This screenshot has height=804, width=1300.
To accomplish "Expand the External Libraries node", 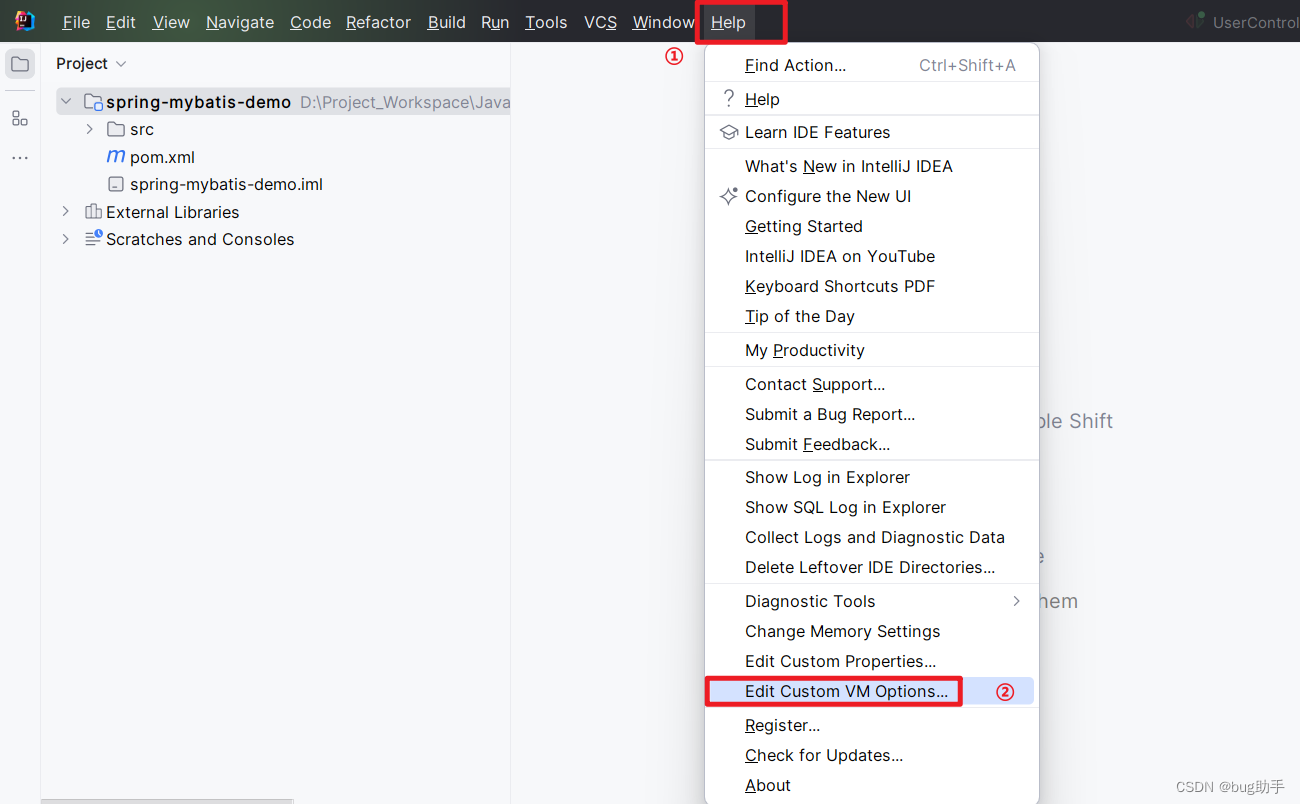I will 66,211.
